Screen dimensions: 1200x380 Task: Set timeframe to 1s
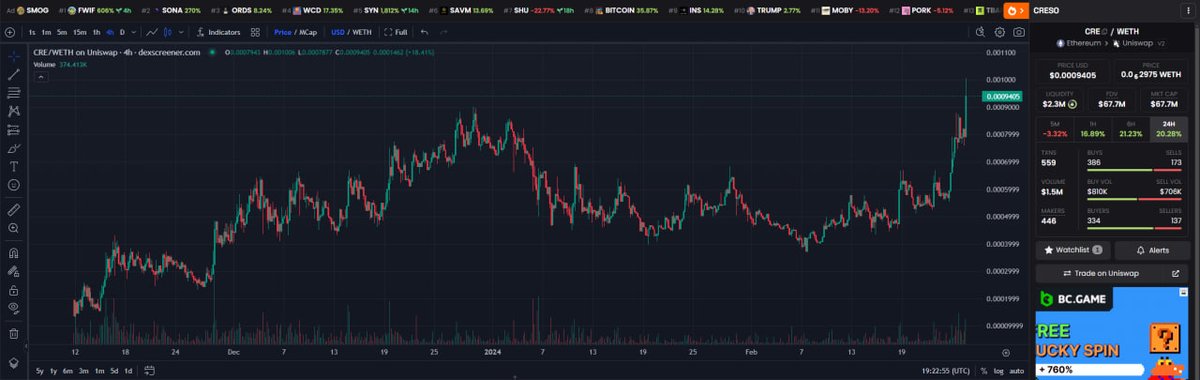[32, 32]
